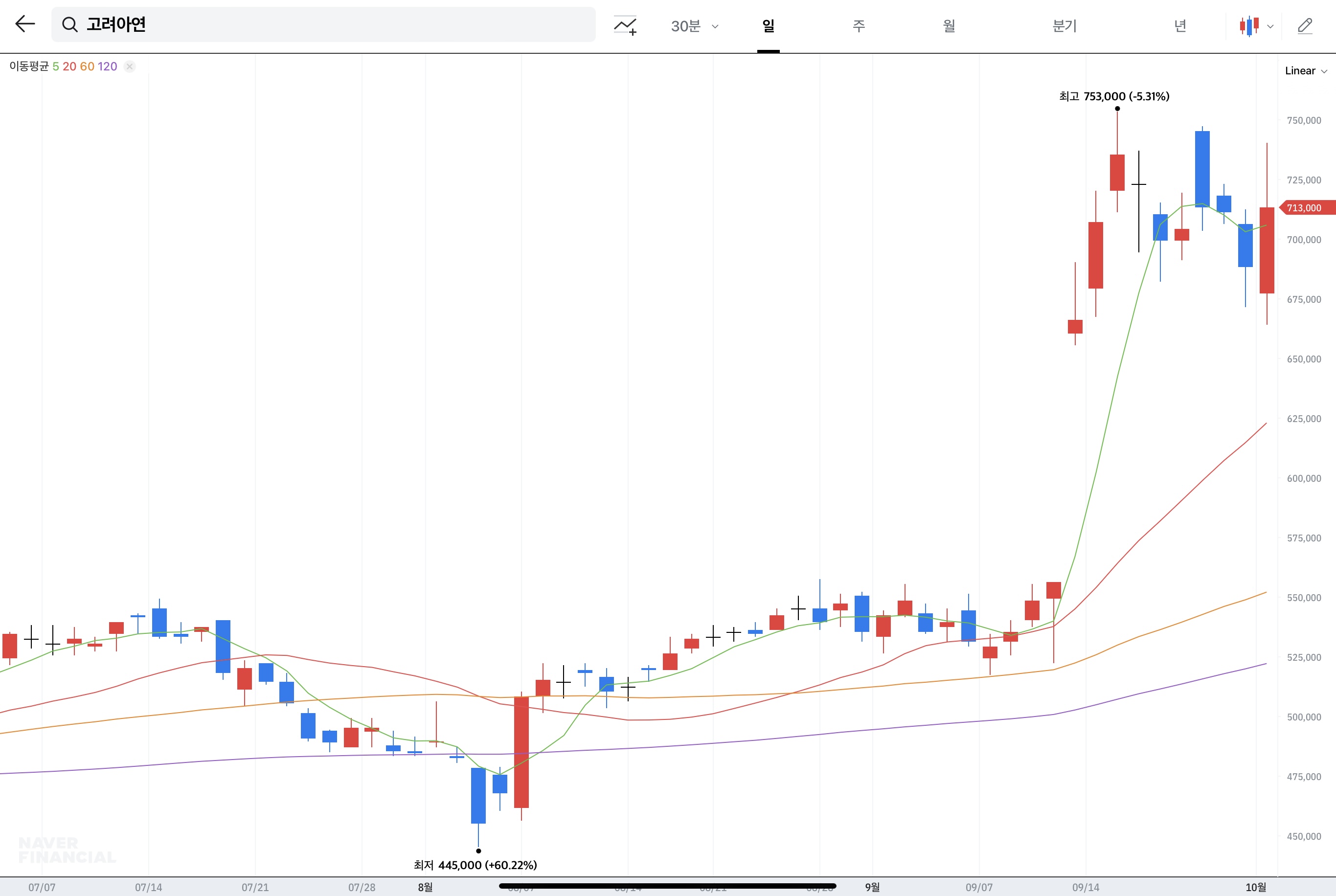Open the pencil drawing tool
The image size is (1336, 896).
pos(1305,26)
